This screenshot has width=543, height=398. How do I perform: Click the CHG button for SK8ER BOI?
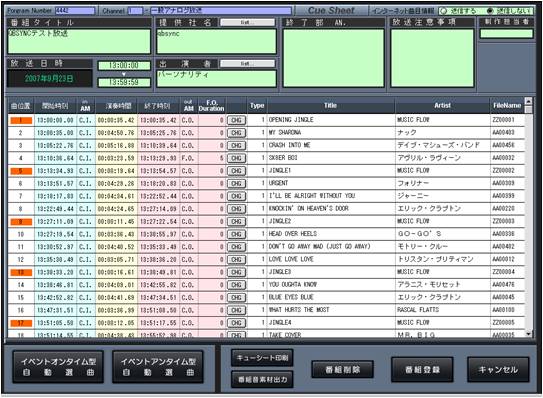pyautogui.click(x=236, y=158)
